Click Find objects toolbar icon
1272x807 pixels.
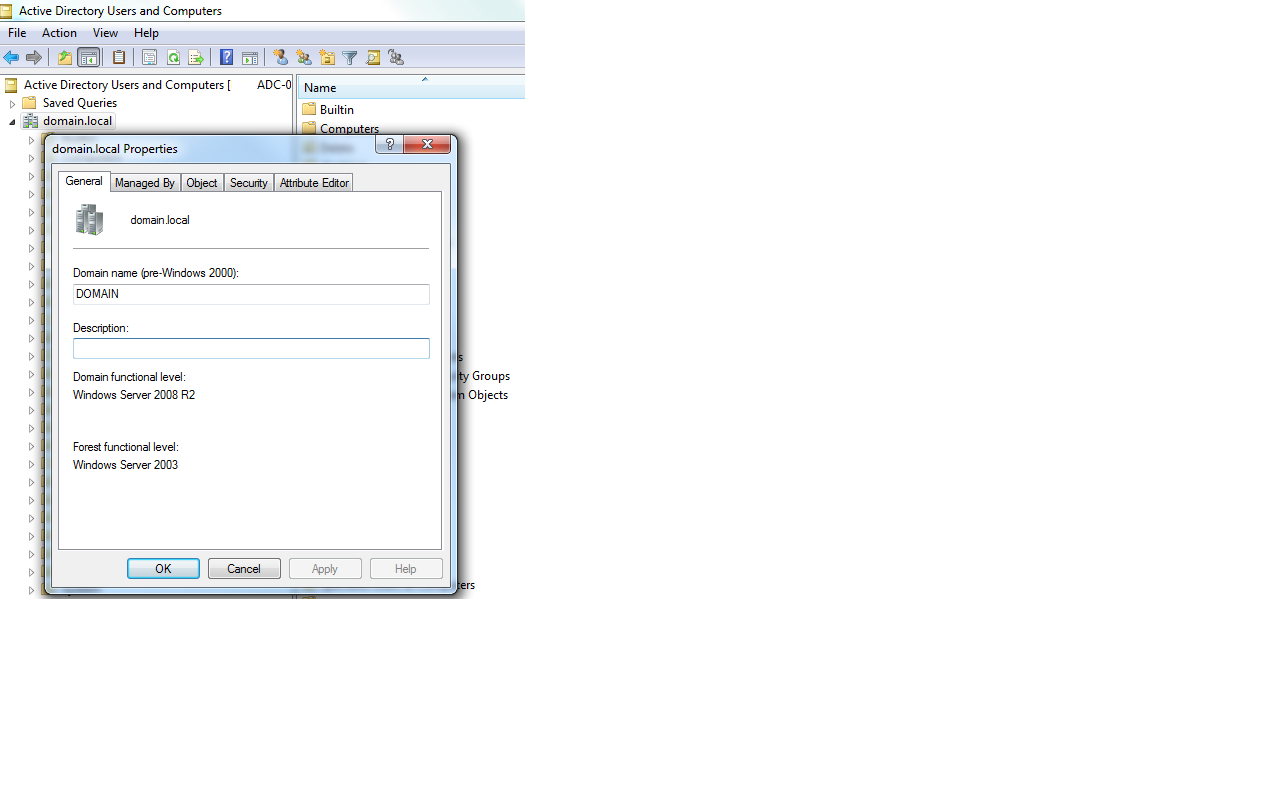tap(373, 58)
